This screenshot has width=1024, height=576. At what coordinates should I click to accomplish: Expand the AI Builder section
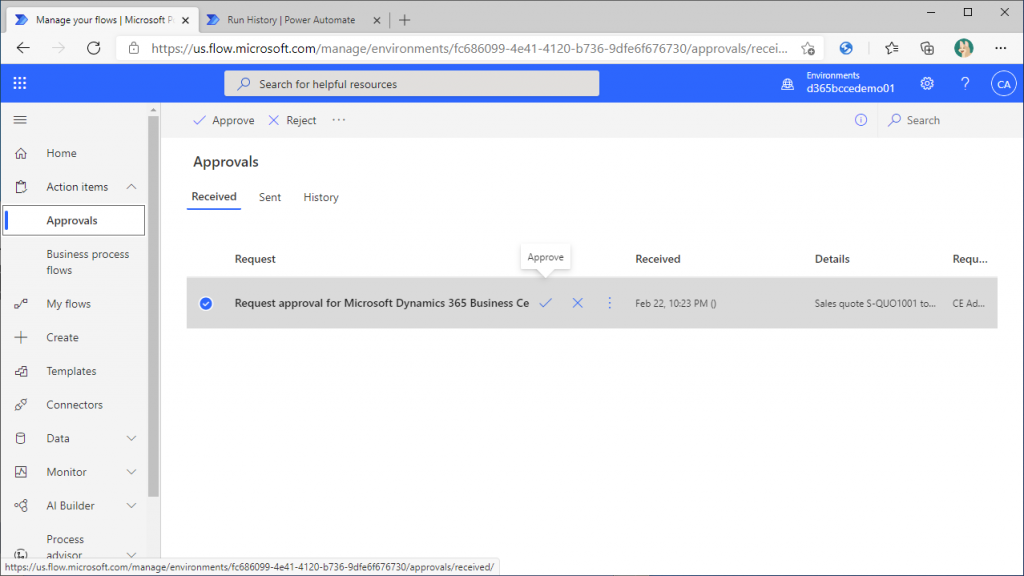[131, 505]
